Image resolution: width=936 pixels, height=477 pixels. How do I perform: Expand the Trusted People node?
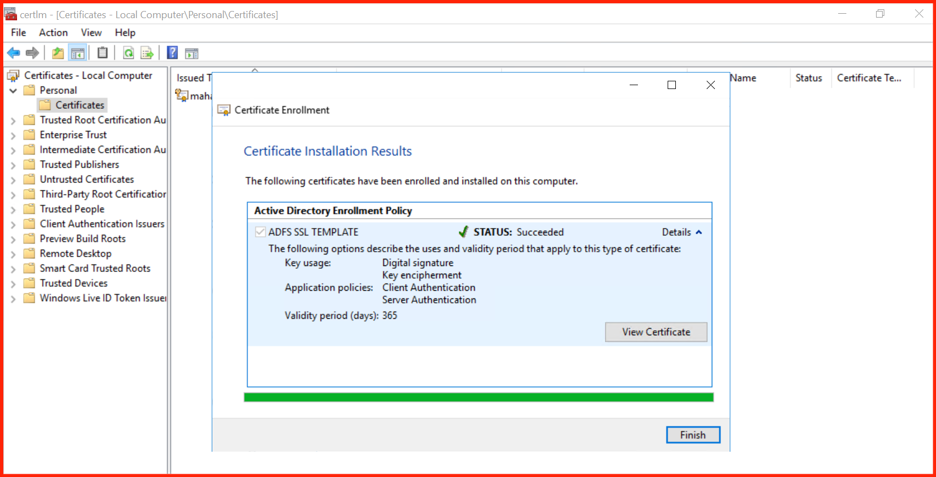(13, 210)
